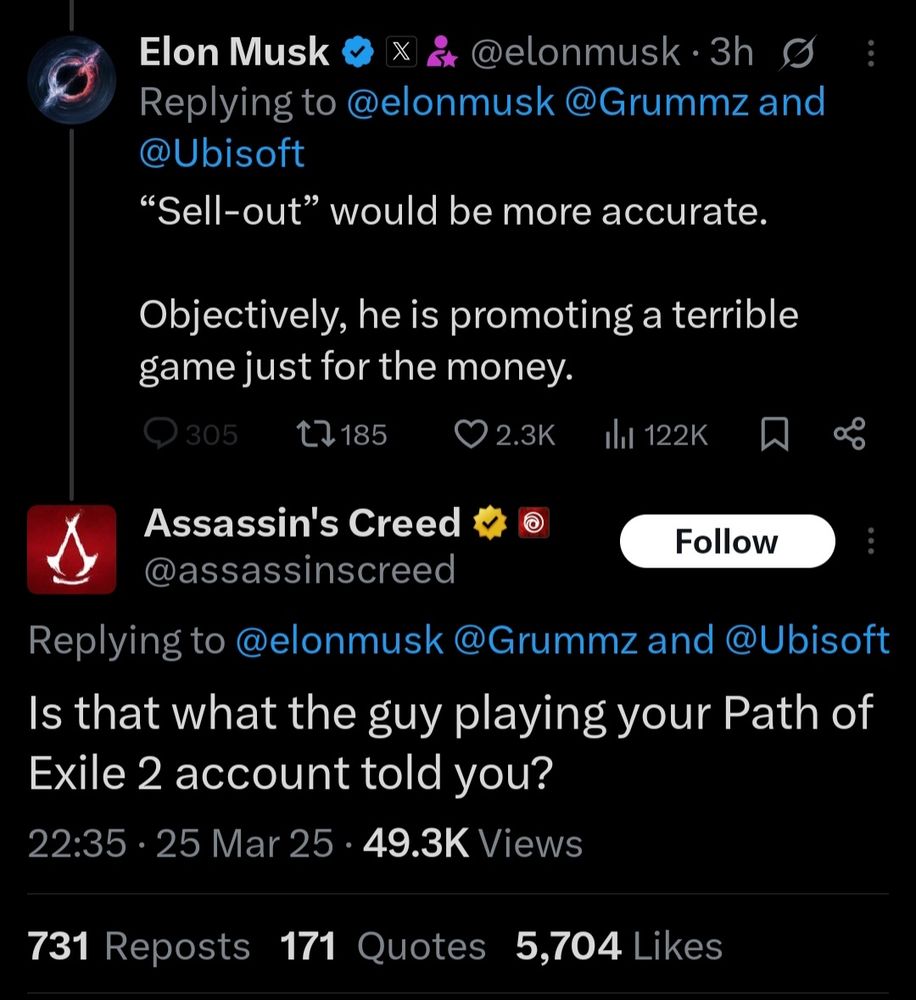
Task: Click Elon Musk's blue verified checkmark
Action: tap(358, 52)
